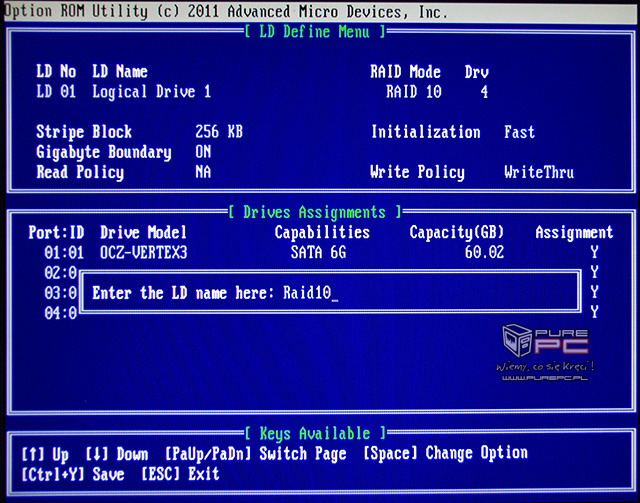Click the OCZ-VERTEX3 drive model
Viewport: 640px width, 503px height.
(x=143, y=253)
